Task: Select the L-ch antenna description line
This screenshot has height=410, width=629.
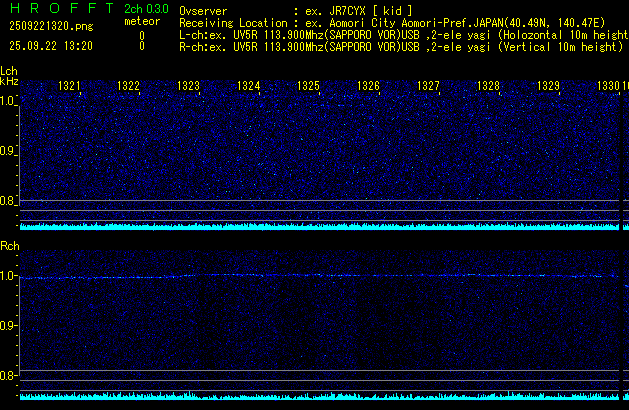Action: click(400, 34)
